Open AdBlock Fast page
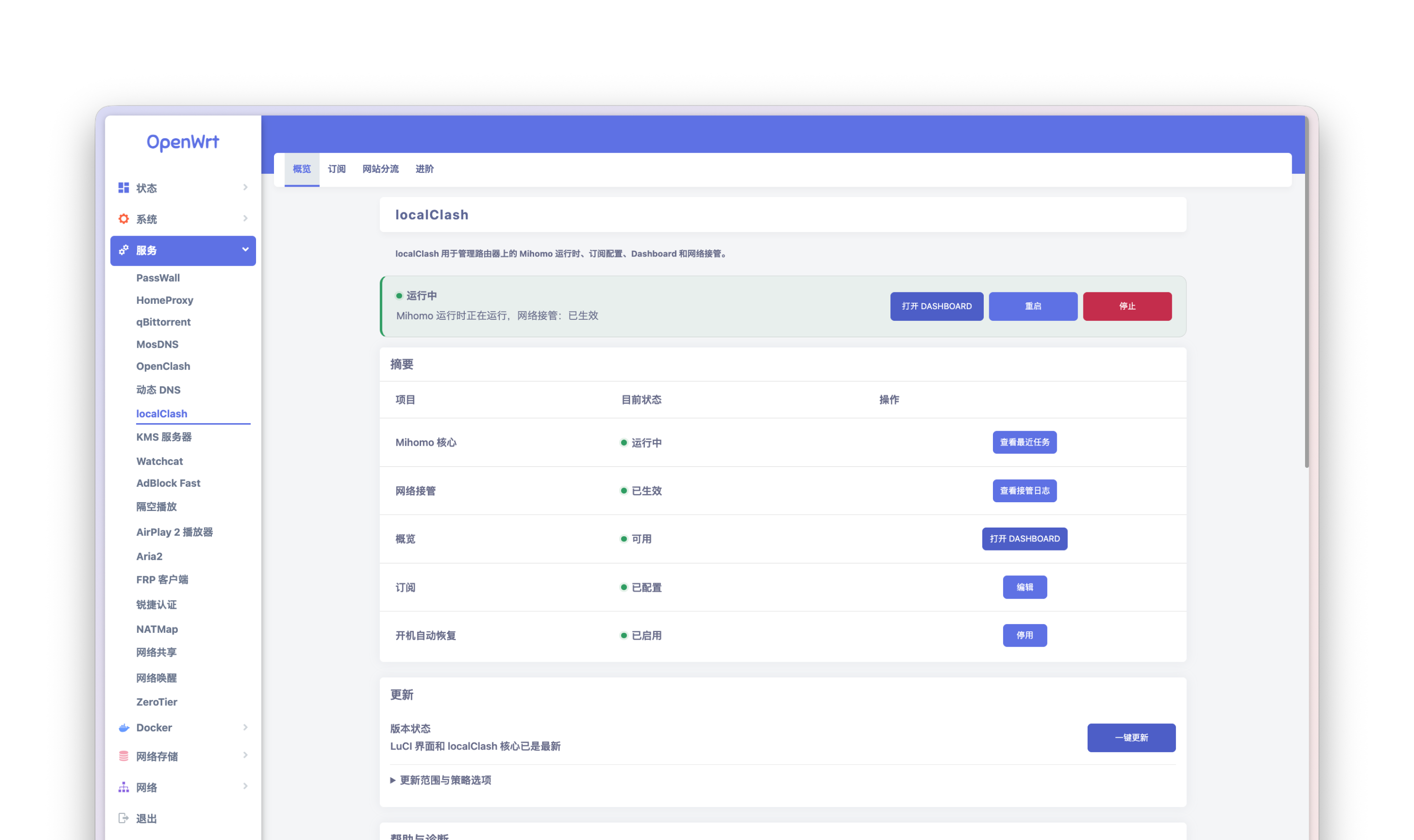Image resolution: width=1414 pixels, height=840 pixels. [x=168, y=483]
